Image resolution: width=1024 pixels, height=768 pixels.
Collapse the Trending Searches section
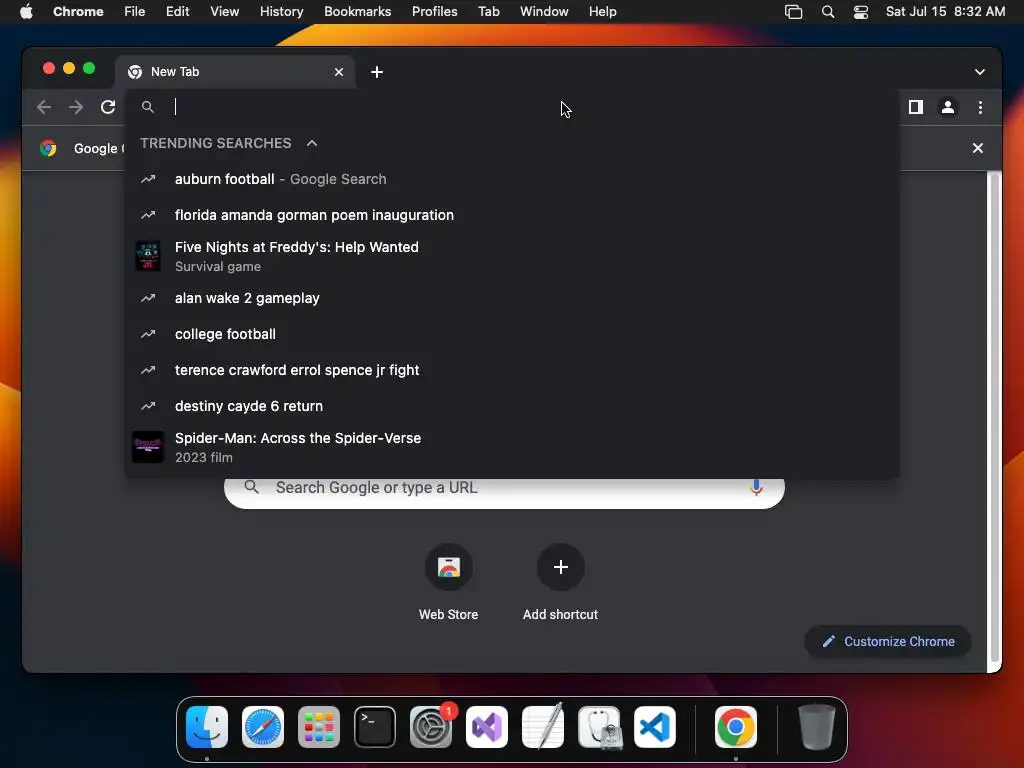tap(312, 143)
